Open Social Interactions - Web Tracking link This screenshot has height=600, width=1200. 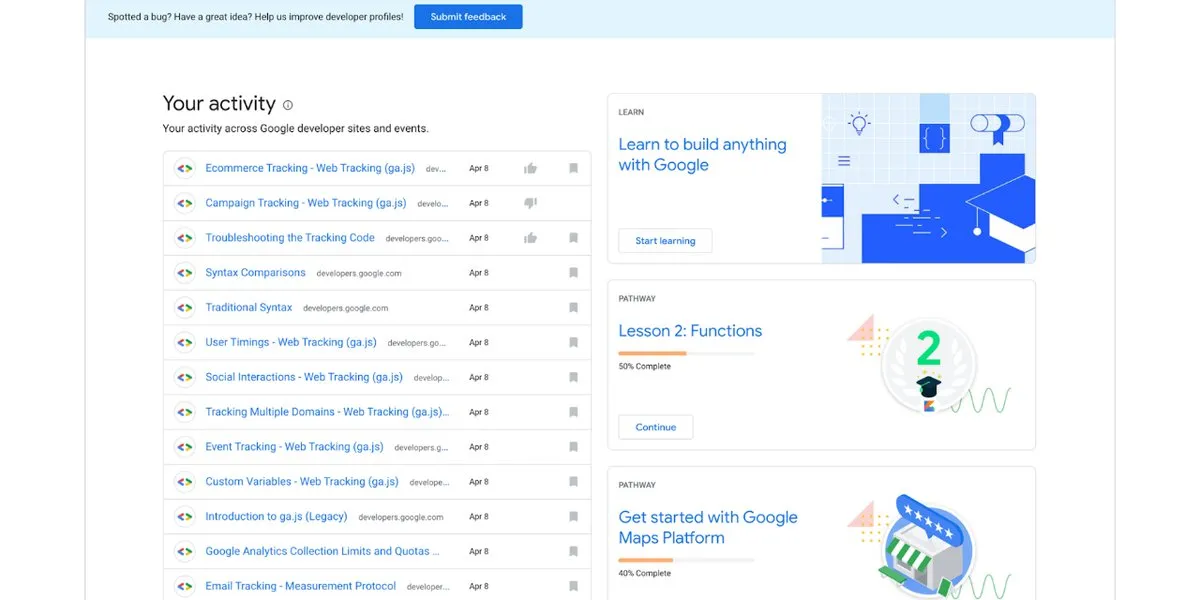tap(304, 378)
